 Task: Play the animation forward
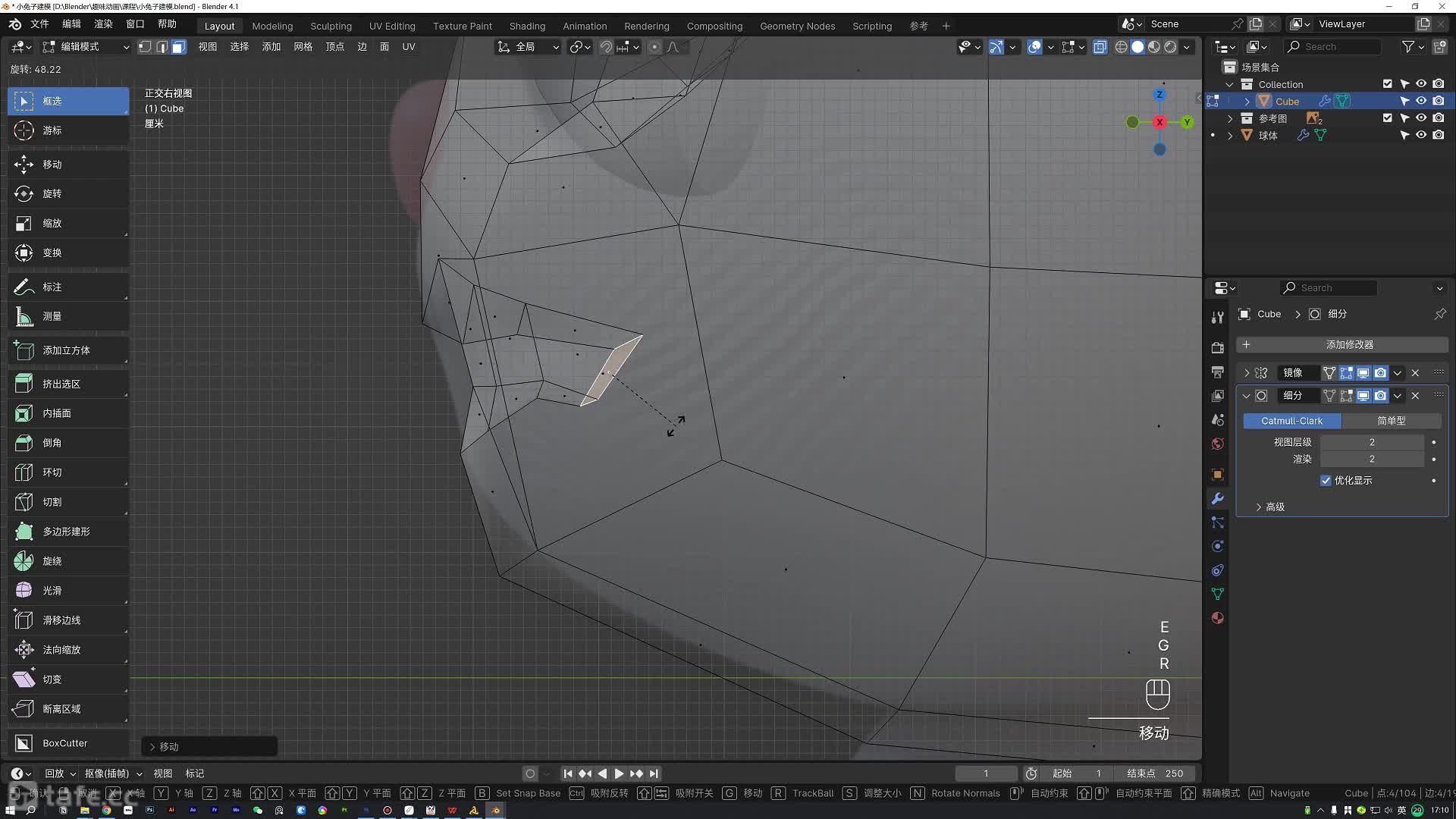tap(619, 774)
